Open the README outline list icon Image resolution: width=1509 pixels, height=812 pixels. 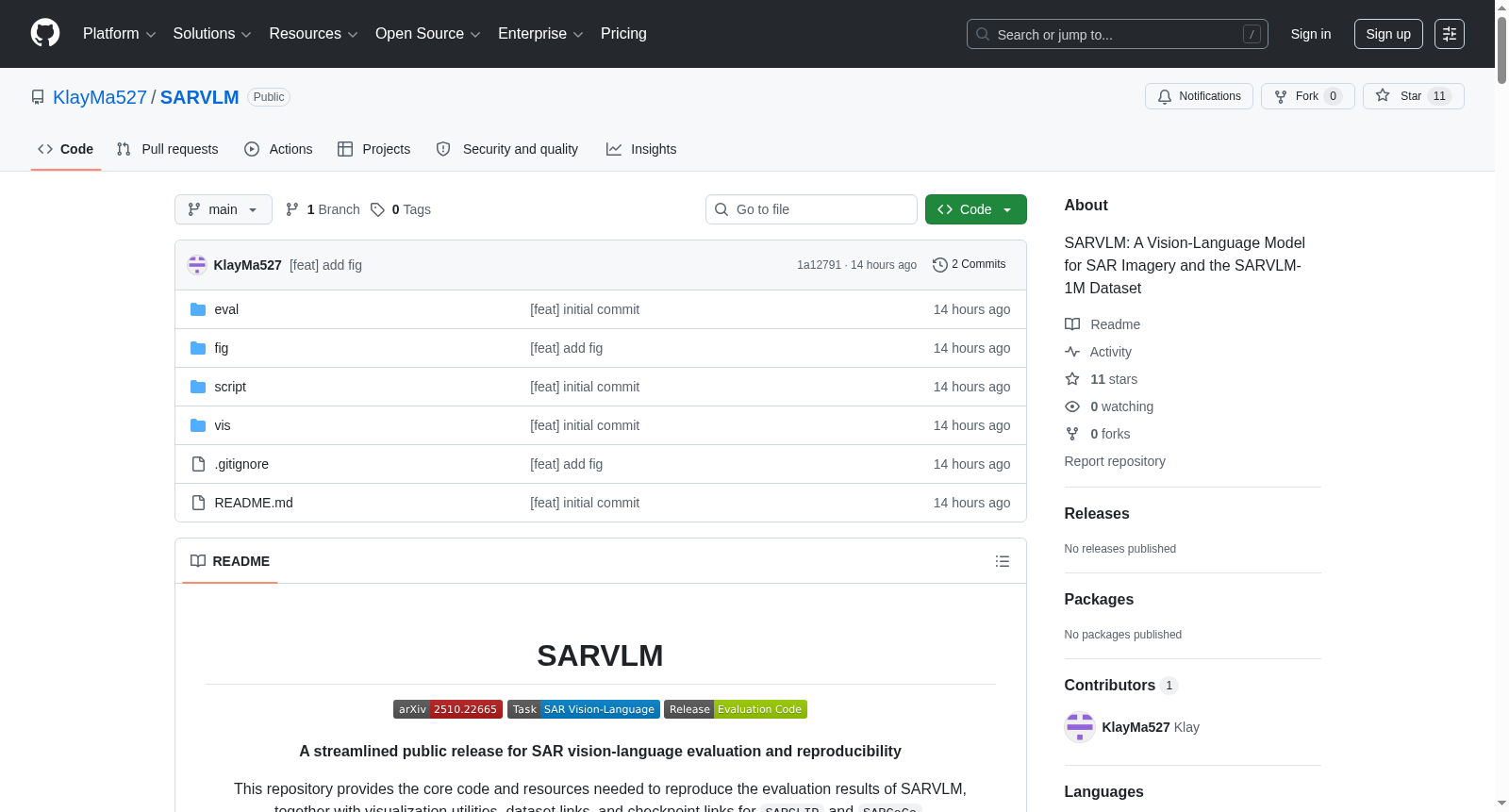click(x=1003, y=561)
